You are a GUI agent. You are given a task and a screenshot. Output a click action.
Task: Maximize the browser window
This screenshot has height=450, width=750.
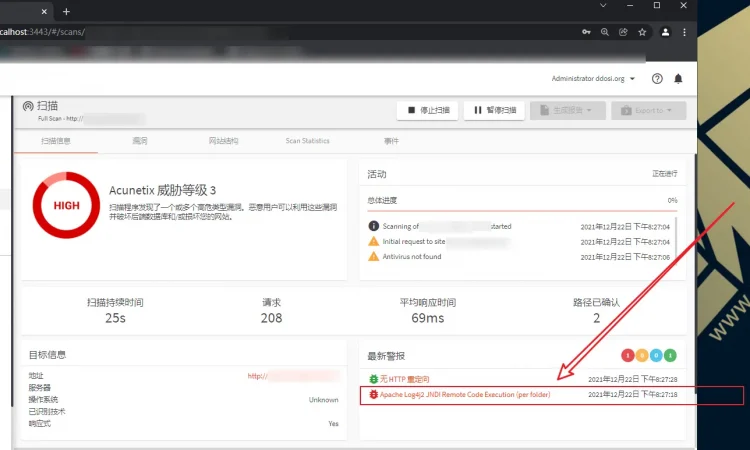pyautogui.click(x=657, y=5)
